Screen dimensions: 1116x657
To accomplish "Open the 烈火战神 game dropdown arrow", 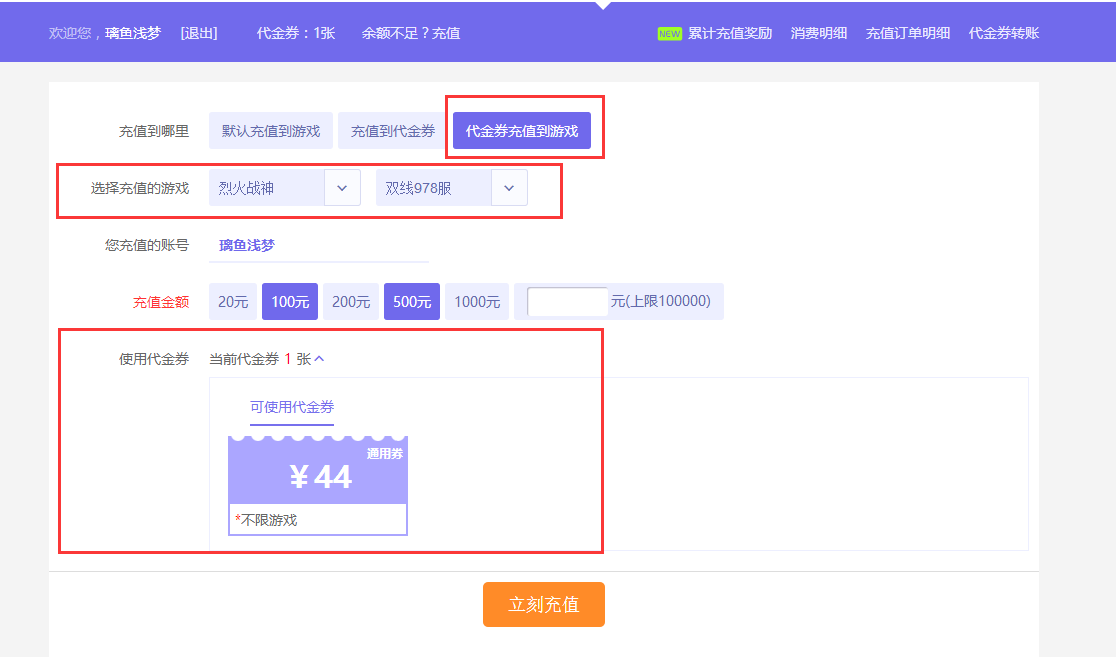I will 342,188.
